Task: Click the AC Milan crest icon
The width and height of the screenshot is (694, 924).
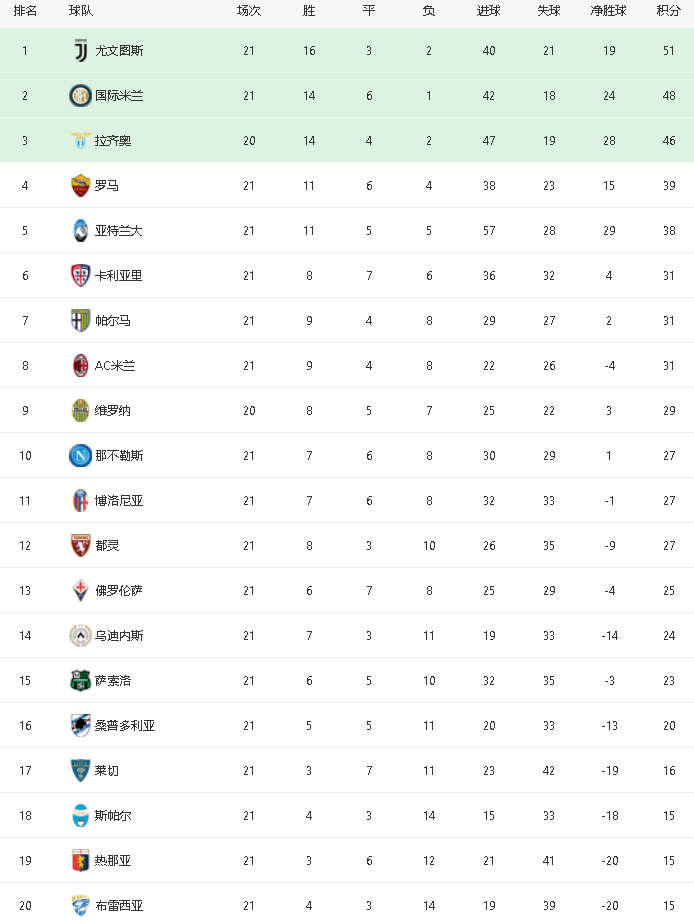Action: click(80, 365)
